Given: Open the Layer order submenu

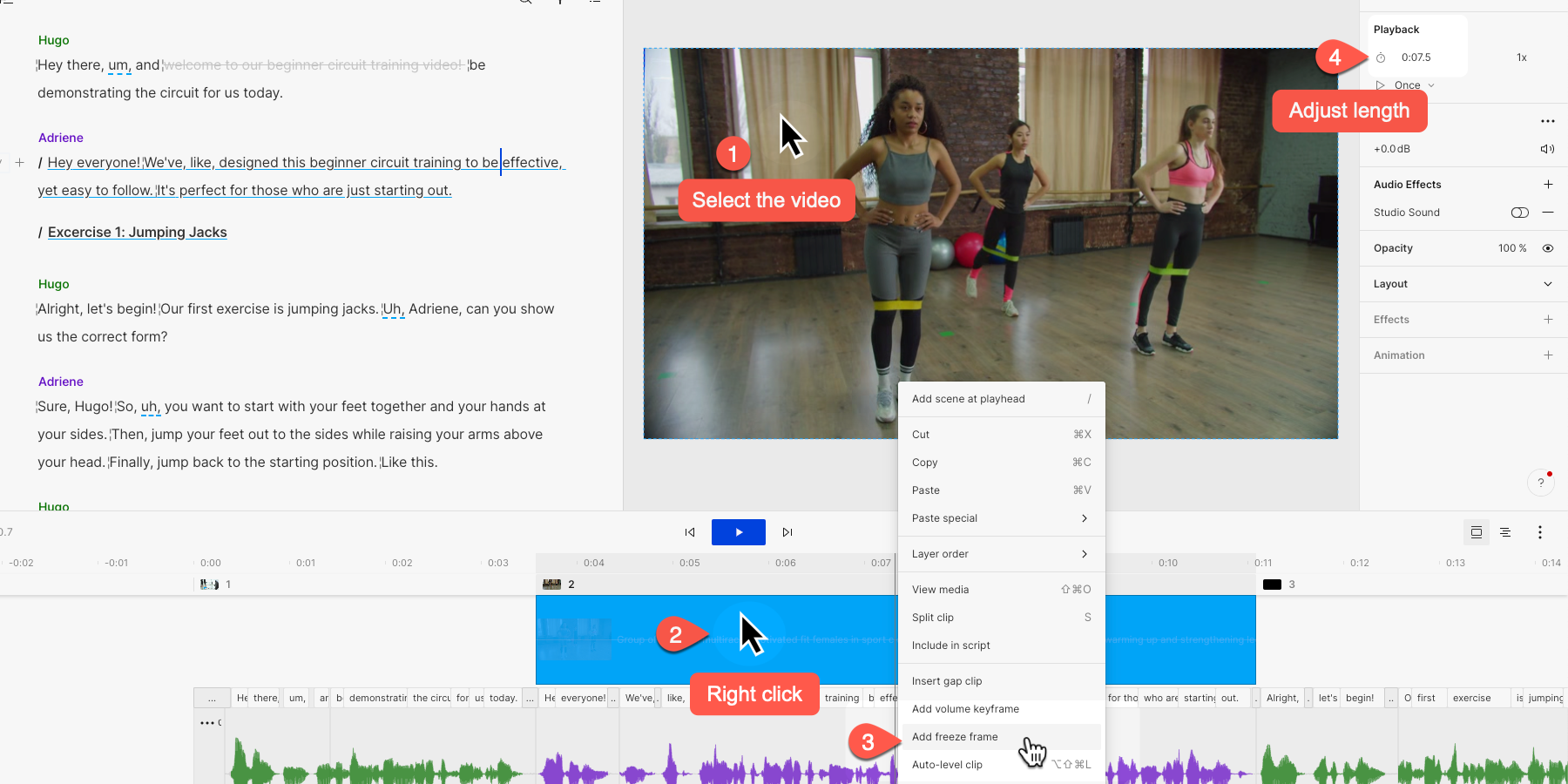Looking at the screenshot, I should coord(1002,554).
